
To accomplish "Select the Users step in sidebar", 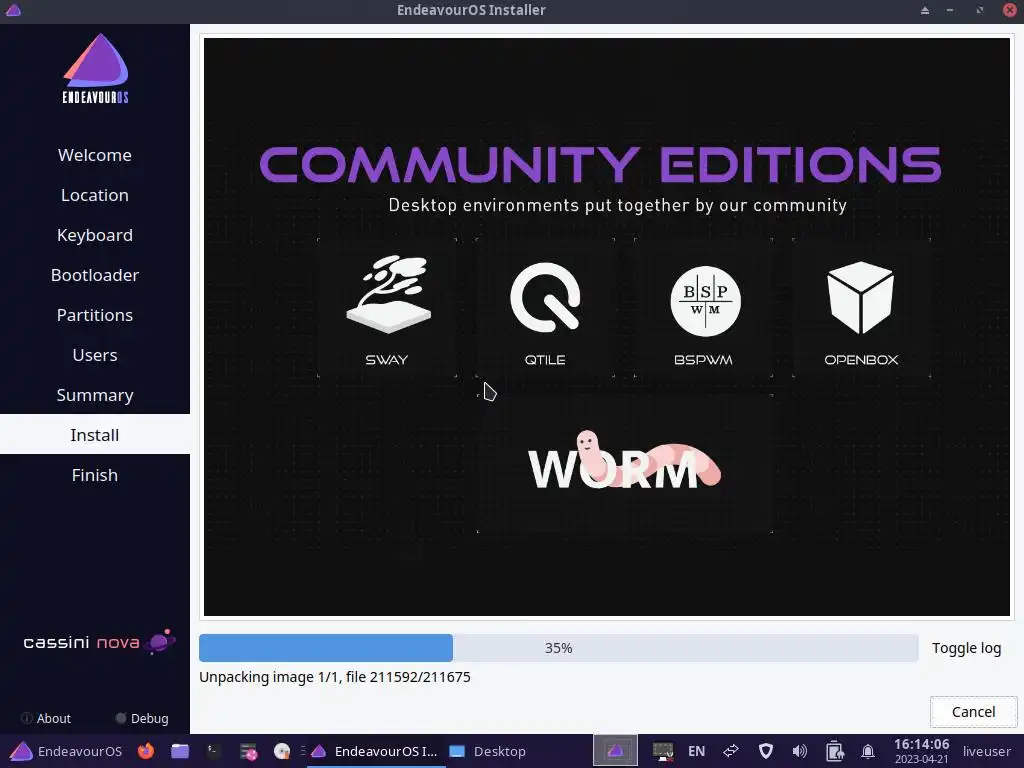I will (95, 355).
